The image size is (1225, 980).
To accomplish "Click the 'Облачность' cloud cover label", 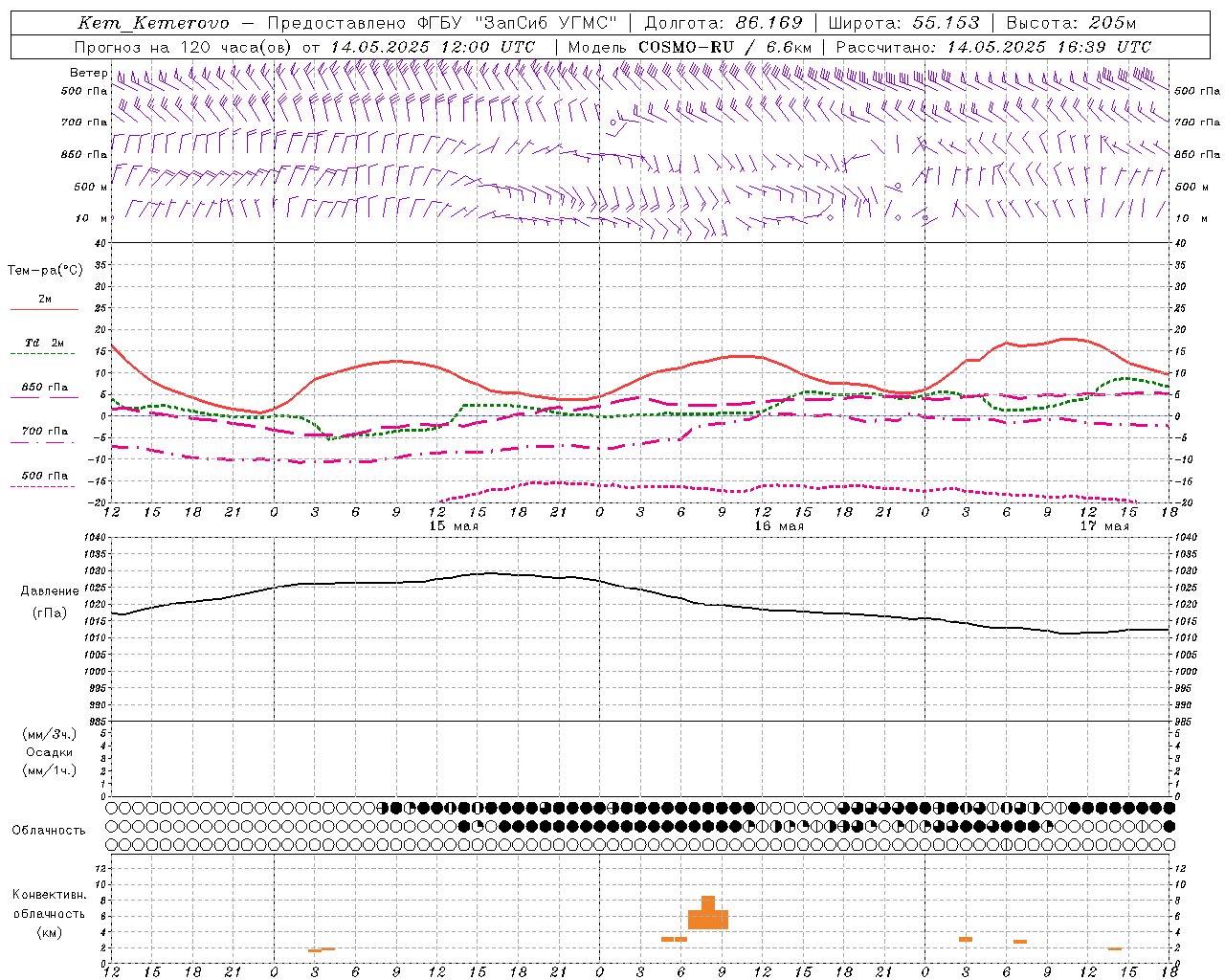I will pyautogui.click(x=49, y=831).
